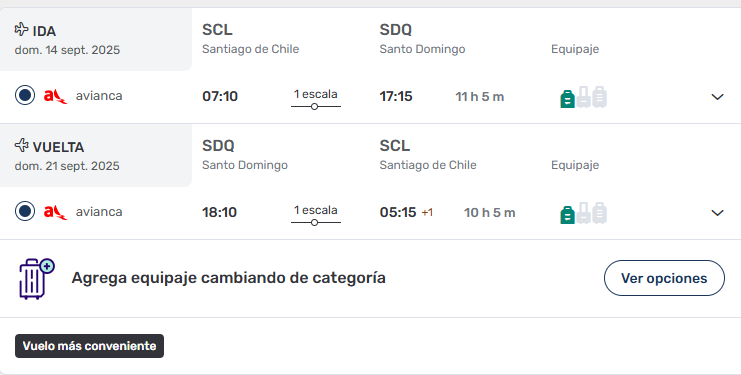The width and height of the screenshot is (741, 375).
Task: Open the 1 escala stop info for return
Action: click(x=316, y=215)
